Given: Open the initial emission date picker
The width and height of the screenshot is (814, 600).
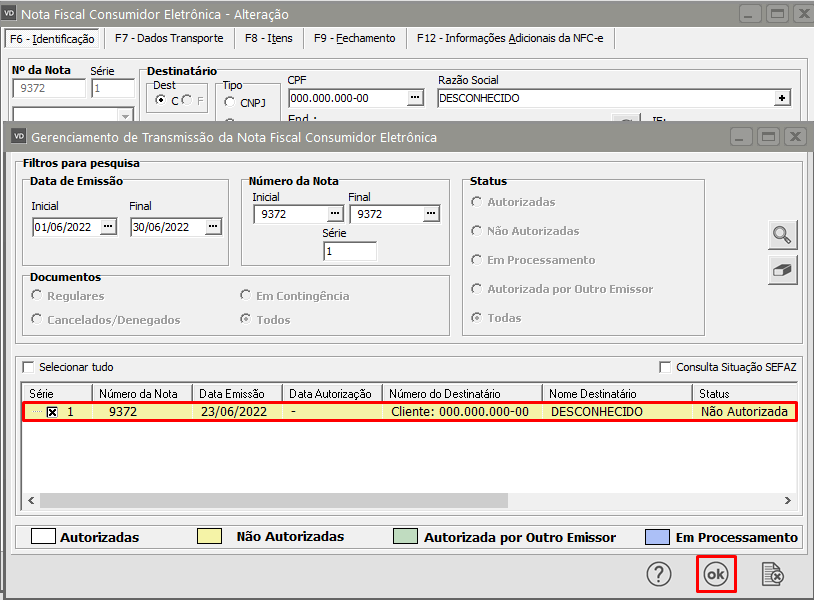Looking at the screenshot, I should (x=112, y=227).
